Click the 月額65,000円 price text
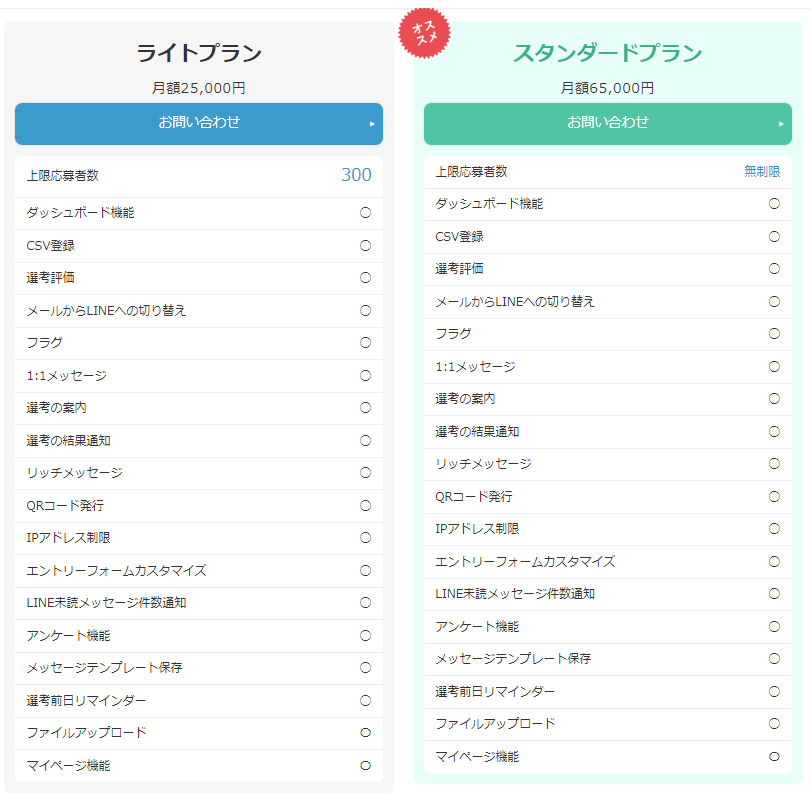Screen dimensions: 811x802 point(608,88)
